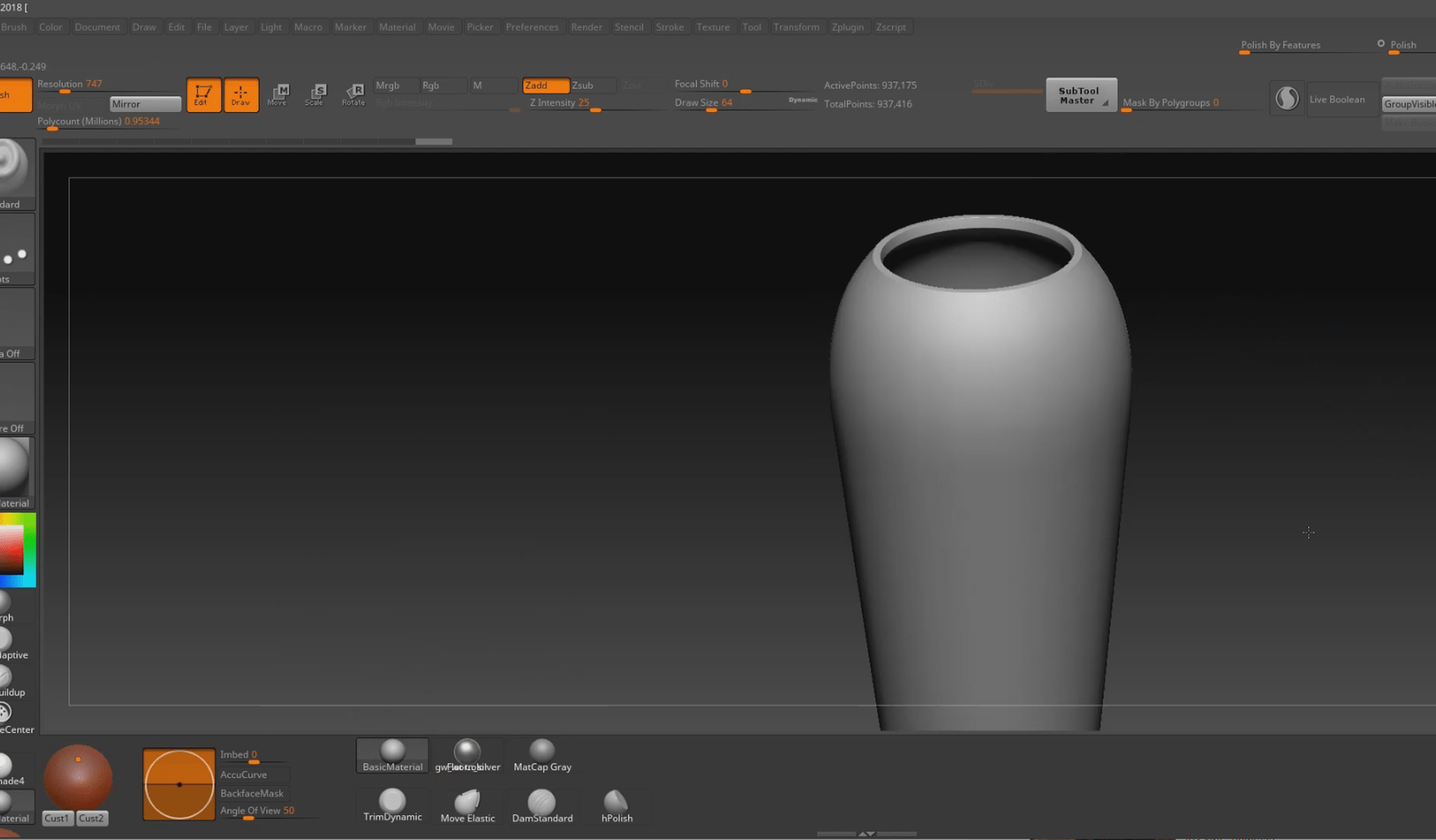Image resolution: width=1436 pixels, height=840 pixels.
Task: Toggle the Polish radio circle
Action: [1381, 44]
